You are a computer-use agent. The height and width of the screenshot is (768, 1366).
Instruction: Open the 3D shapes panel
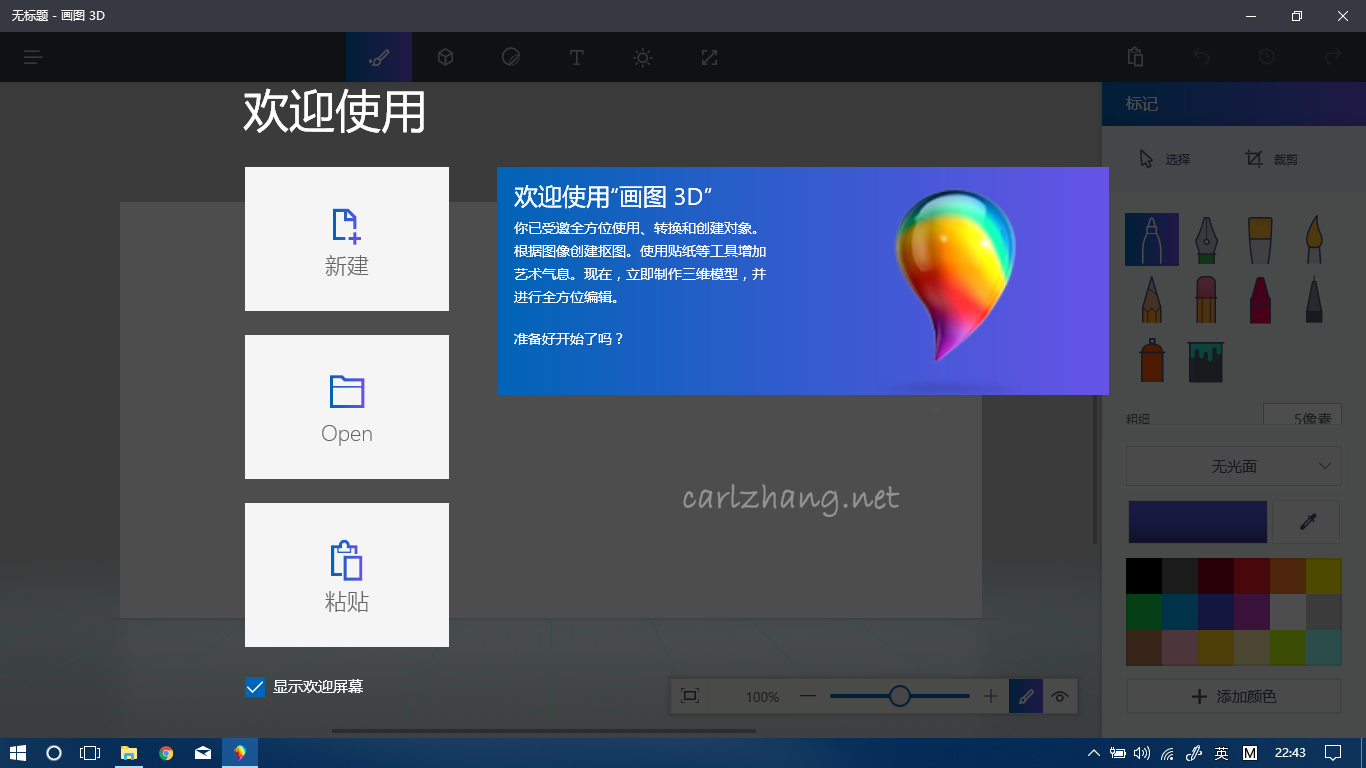click(x=444, y=57)
